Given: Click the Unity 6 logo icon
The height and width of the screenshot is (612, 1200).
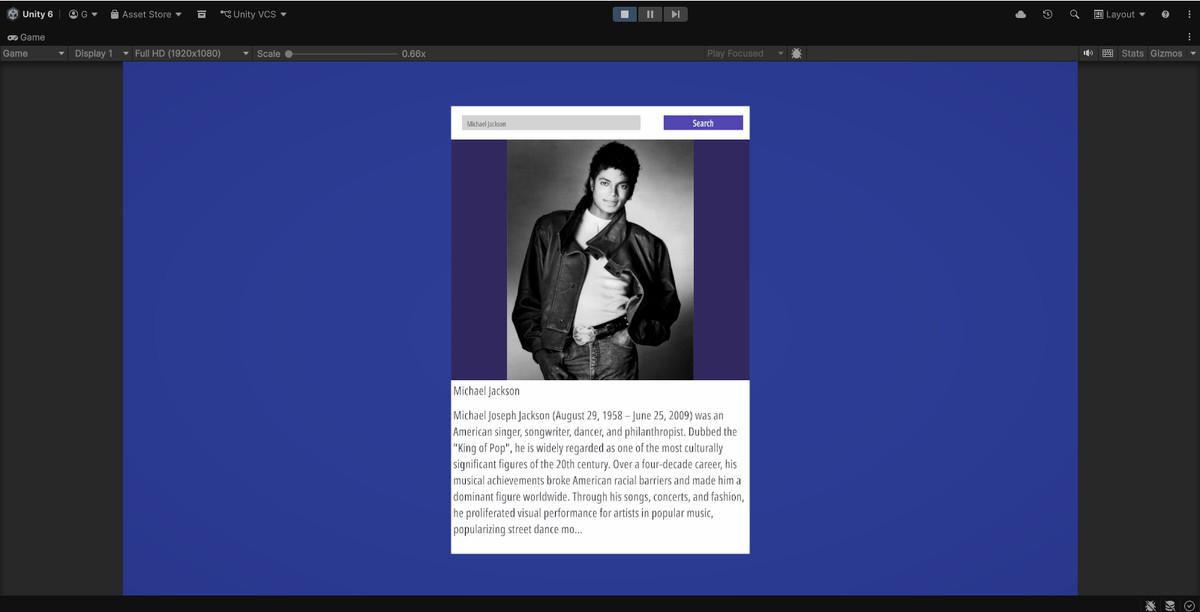Looking at the screenshot, I should (13, 14).
